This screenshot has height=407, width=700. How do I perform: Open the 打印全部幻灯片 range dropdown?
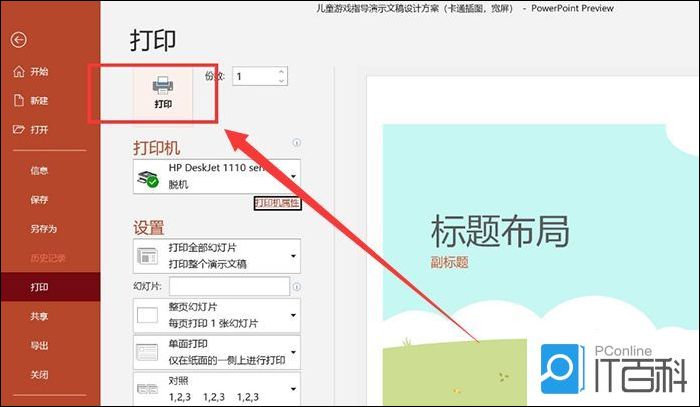pyautogui.click(x=217, y=256)
